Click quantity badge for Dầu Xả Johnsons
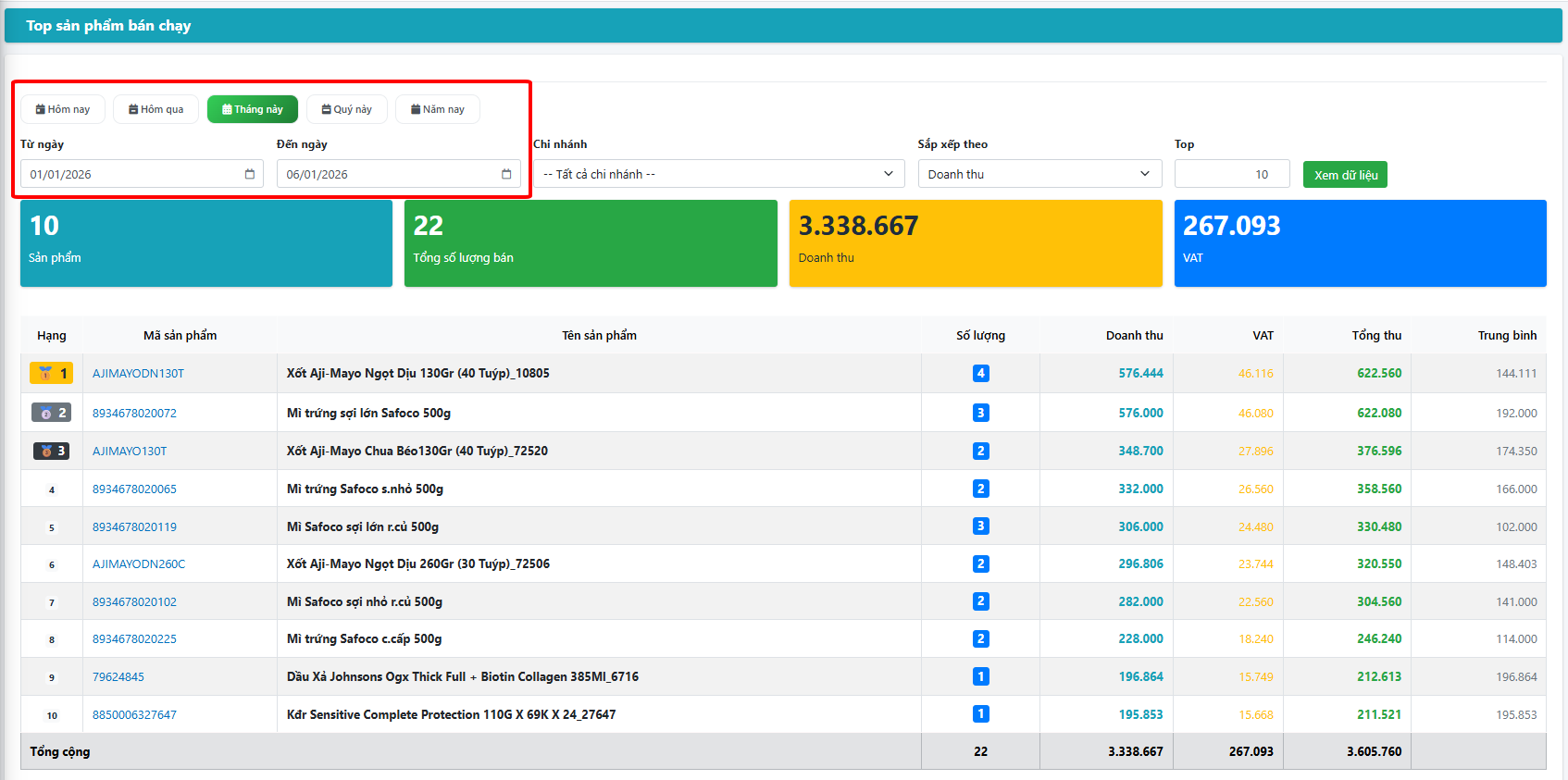This screenshot has width=1568, height=780. coord(980,676)
